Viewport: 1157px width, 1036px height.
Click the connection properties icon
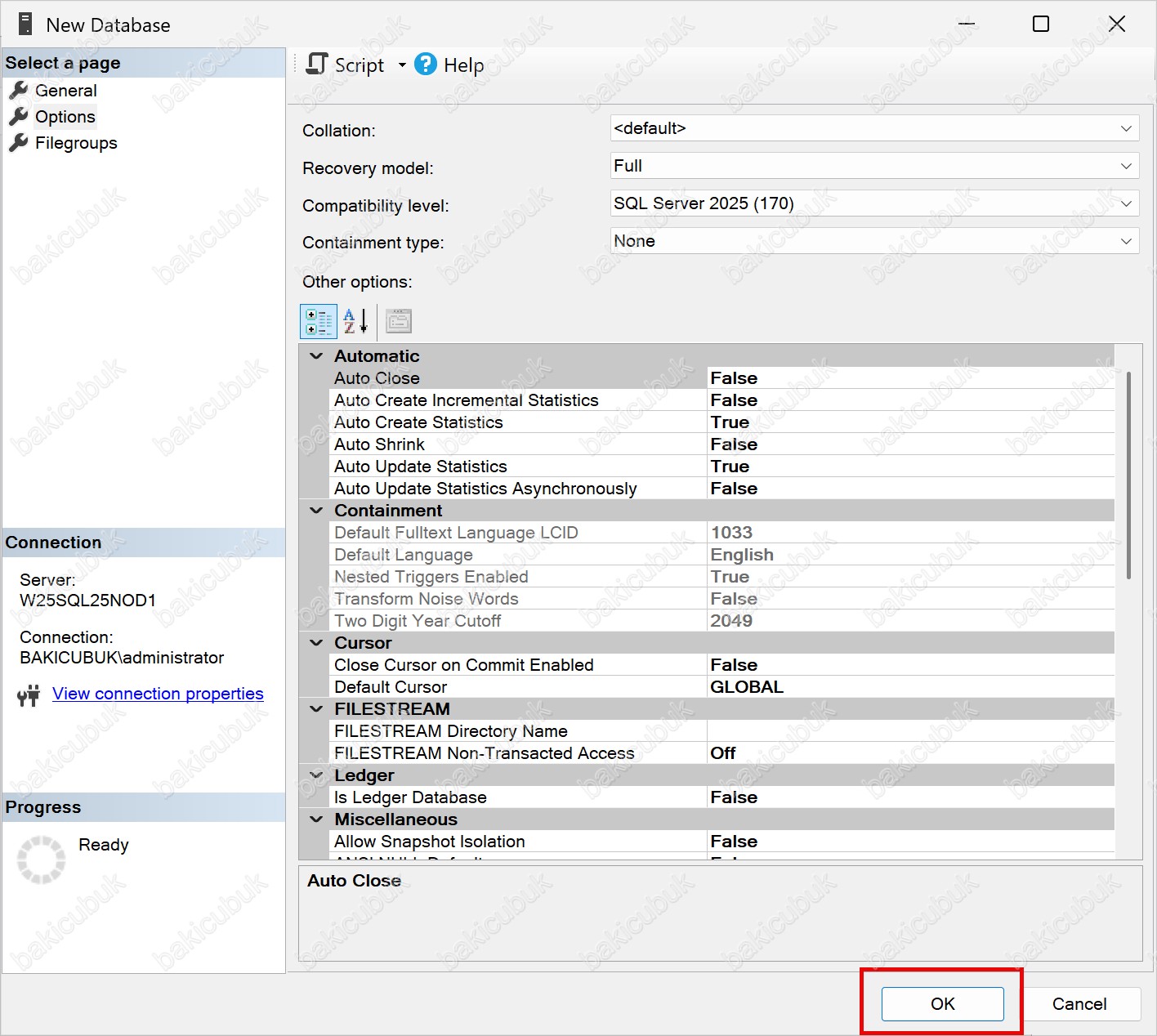tap(29, 695)
